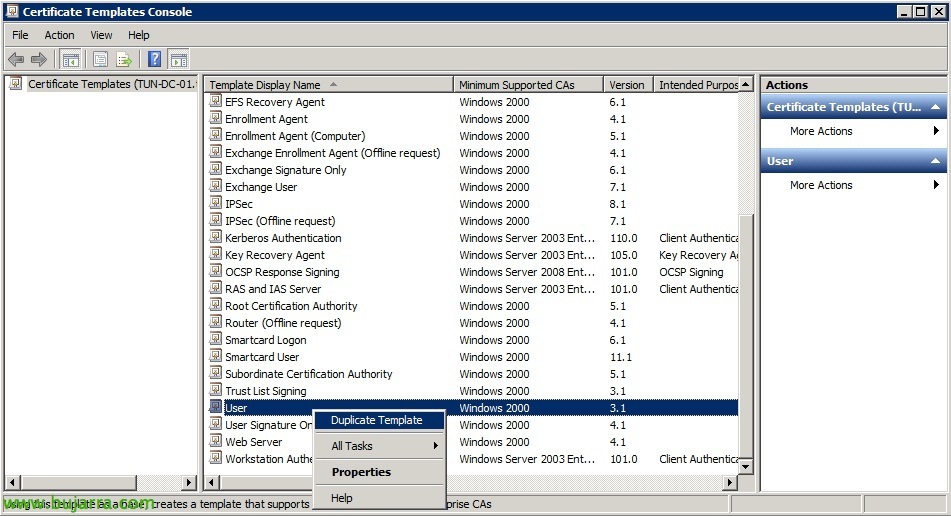Choose Duplicate Template from the context menu

click(x=379, y=420)
